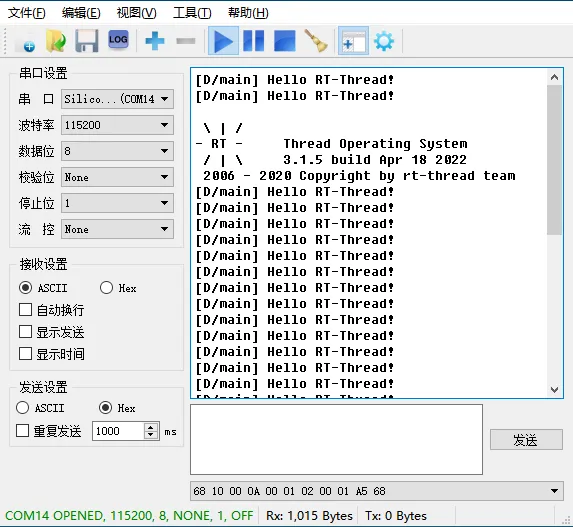Click the gray minus icon
The image size is (573, 527).
coord(186,41)
